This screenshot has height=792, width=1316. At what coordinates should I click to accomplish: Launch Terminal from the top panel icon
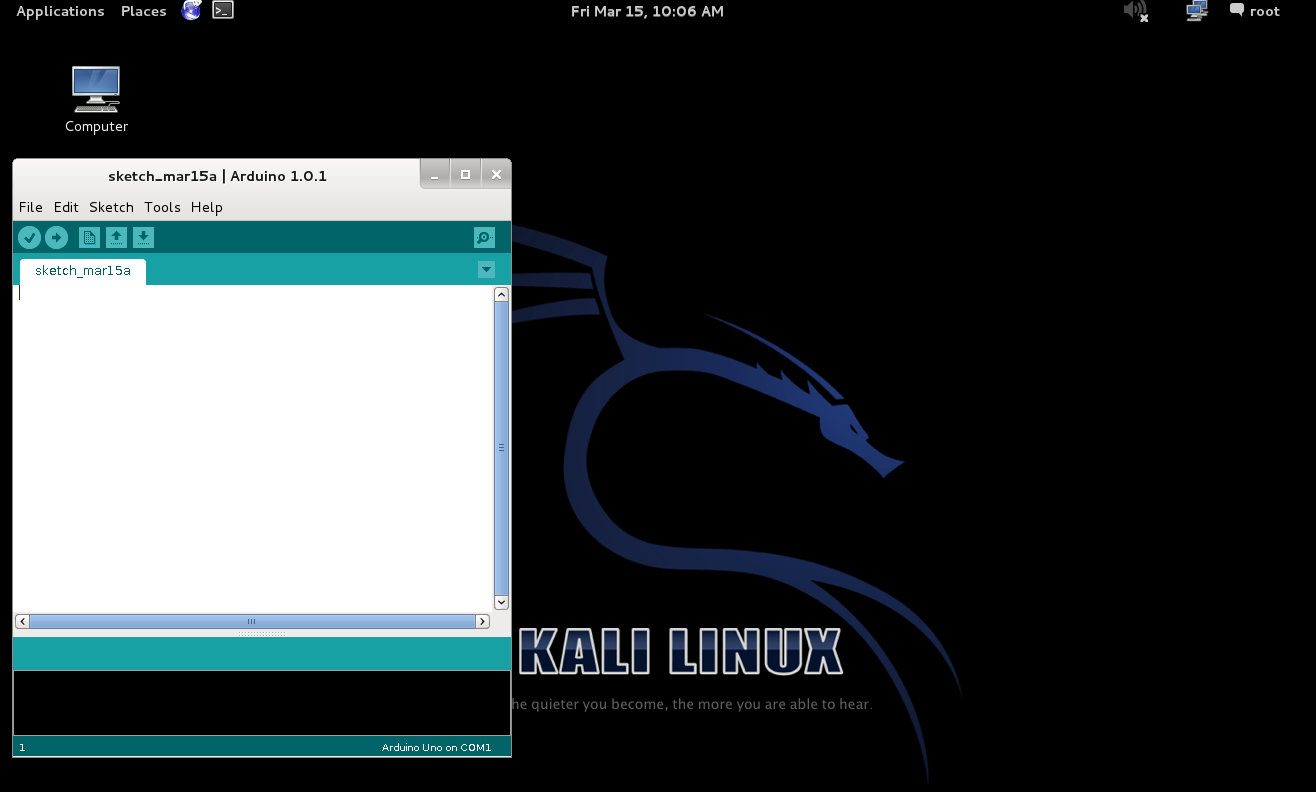point(223,11)
